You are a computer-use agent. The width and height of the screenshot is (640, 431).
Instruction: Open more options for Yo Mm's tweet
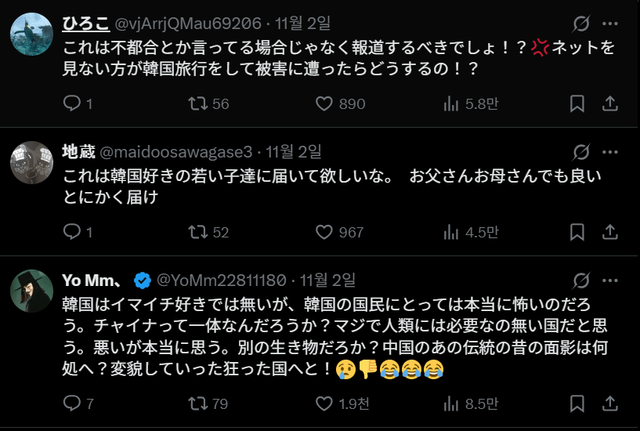609,279
